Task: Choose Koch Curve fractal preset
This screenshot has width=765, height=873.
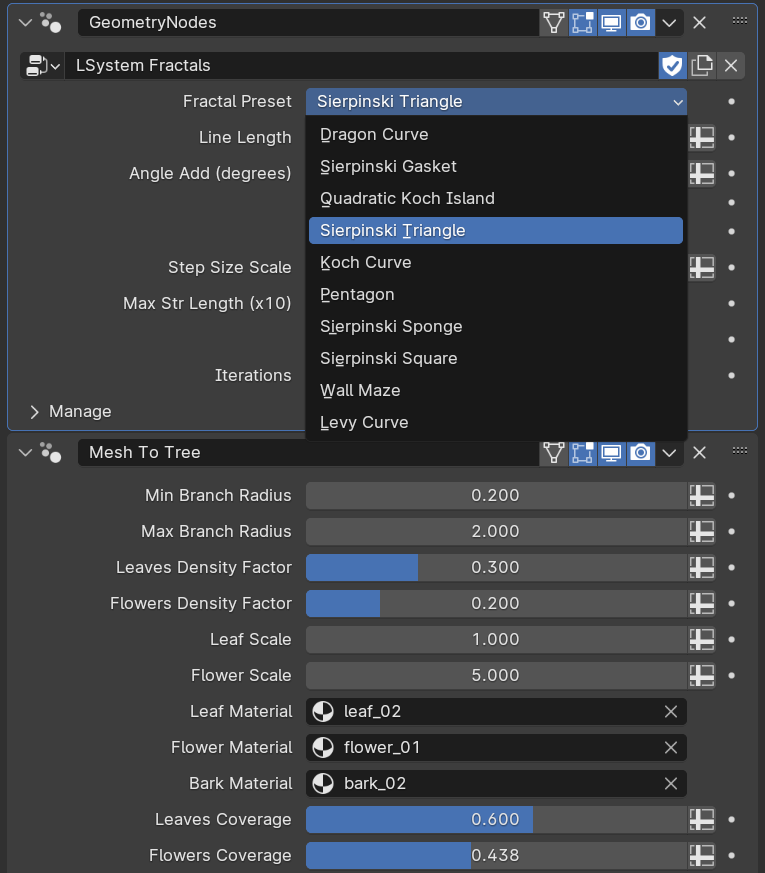Action: (x=366, y=262)
